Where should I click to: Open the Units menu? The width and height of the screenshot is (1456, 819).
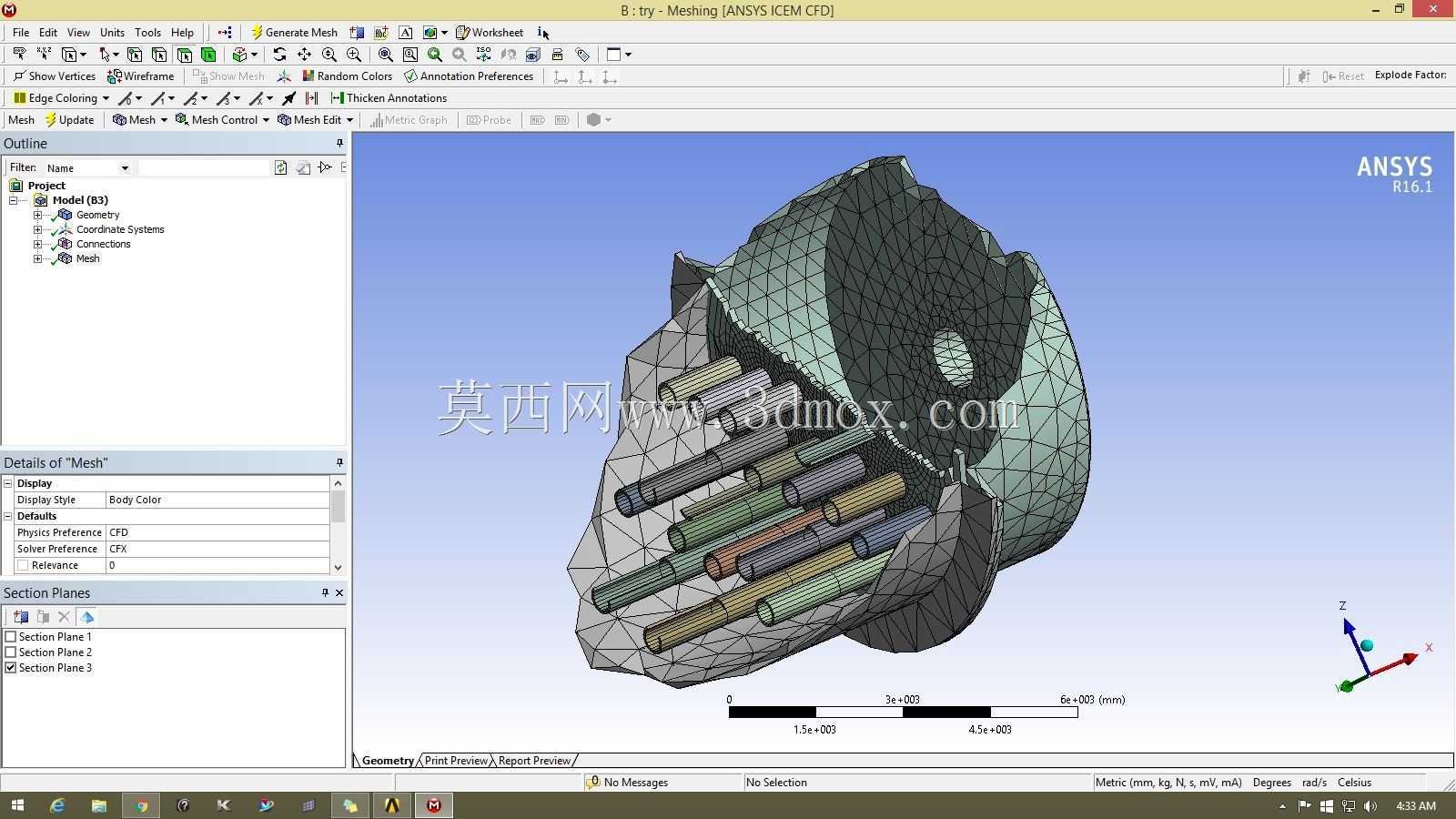[112, 32]
